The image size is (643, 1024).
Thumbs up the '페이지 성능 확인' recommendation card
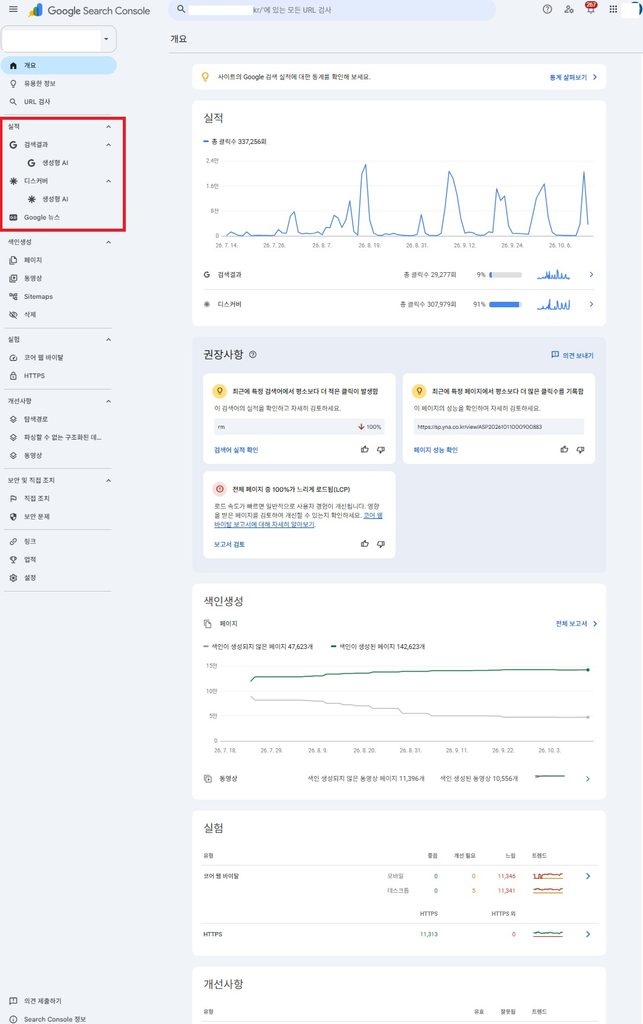(564, 449)
